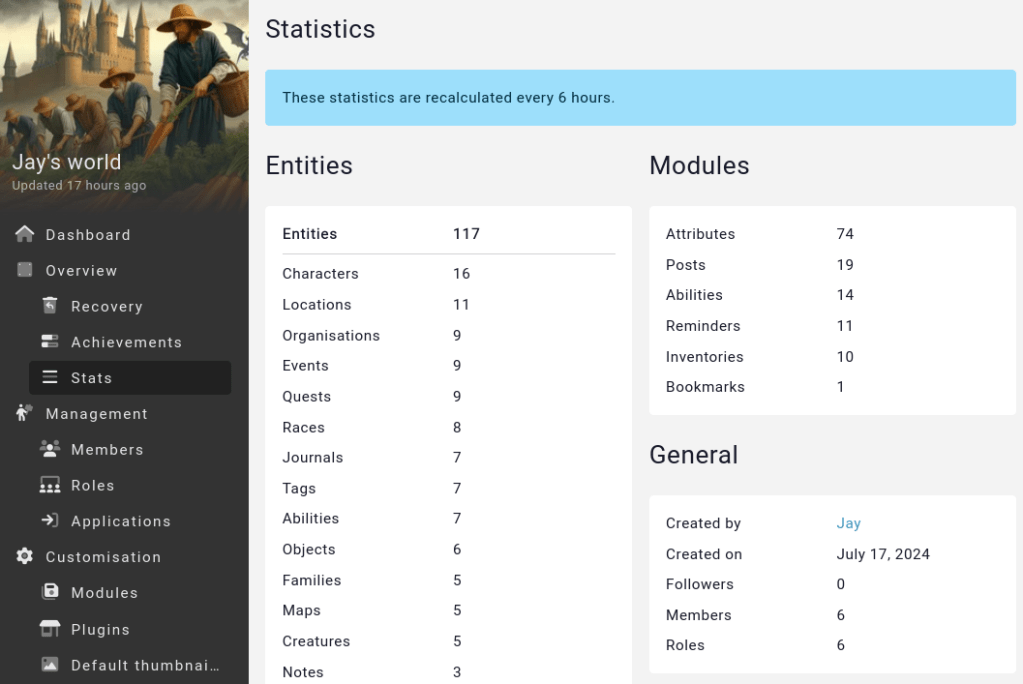This screenshot has width=1023, height=684.
Task: Click the Plugins icon
Action: (x=49, y=629)
